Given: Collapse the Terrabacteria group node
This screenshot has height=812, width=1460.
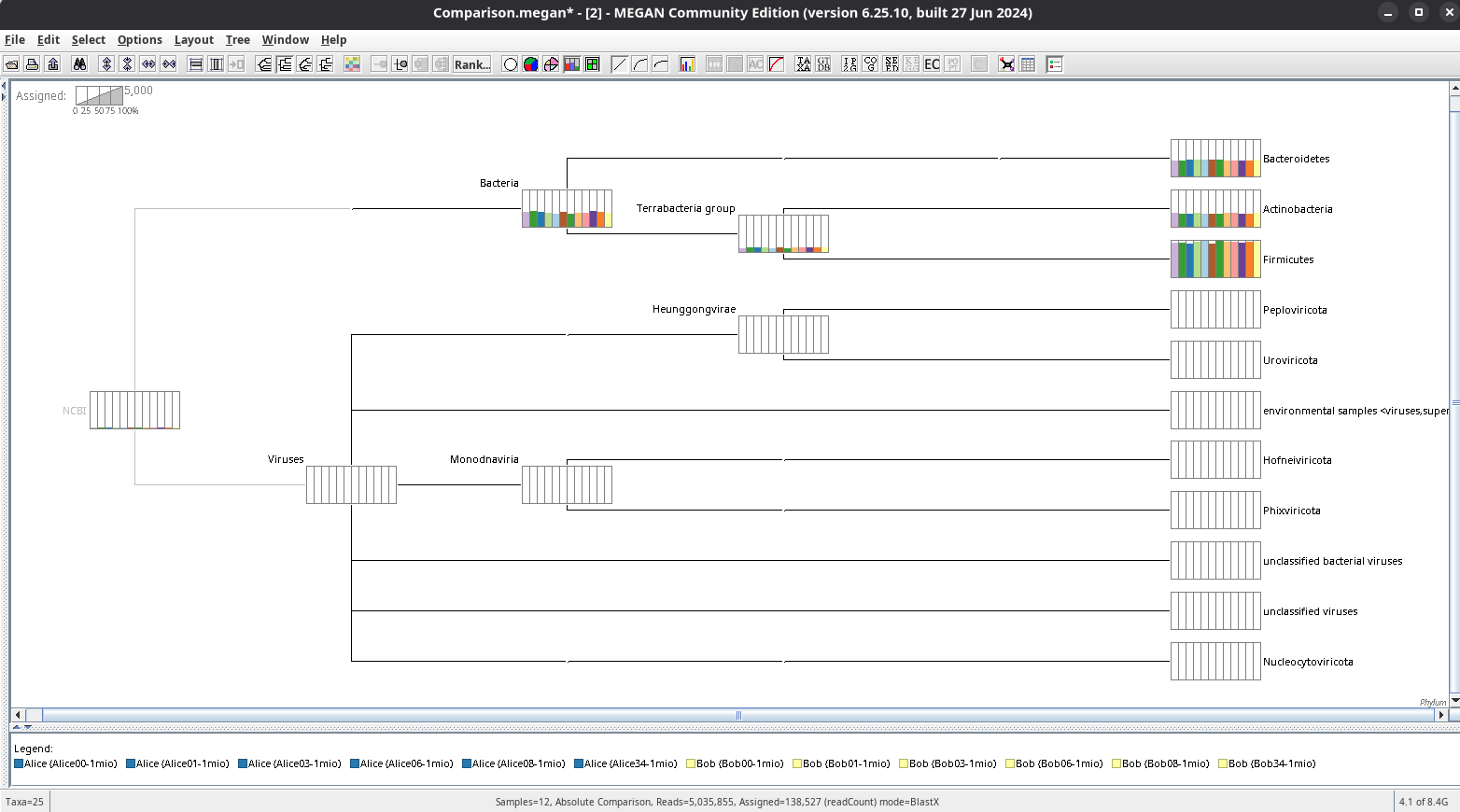Looking at the screenshot, I should tap(782, 233).
